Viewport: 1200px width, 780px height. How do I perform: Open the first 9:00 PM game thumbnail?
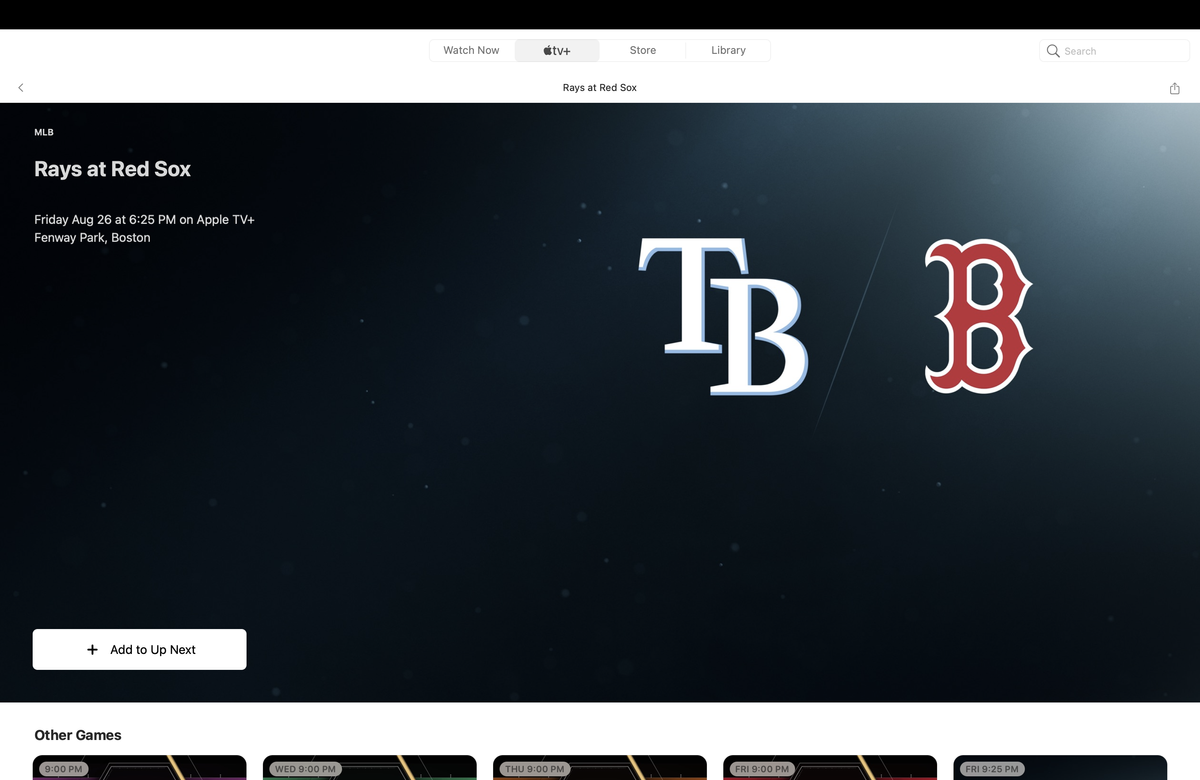tap(139, 769)
